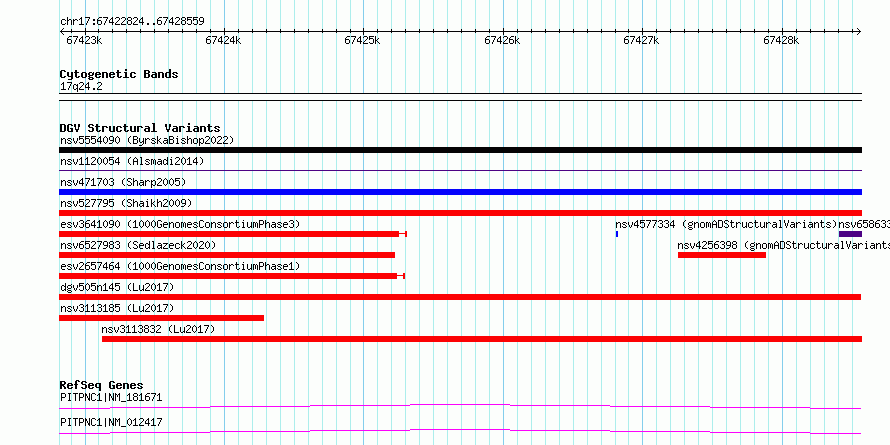This screenshot has height=445, width=890.
Task: Click the nsv4256398 gnomAD variant label
Action: point(783,245)
